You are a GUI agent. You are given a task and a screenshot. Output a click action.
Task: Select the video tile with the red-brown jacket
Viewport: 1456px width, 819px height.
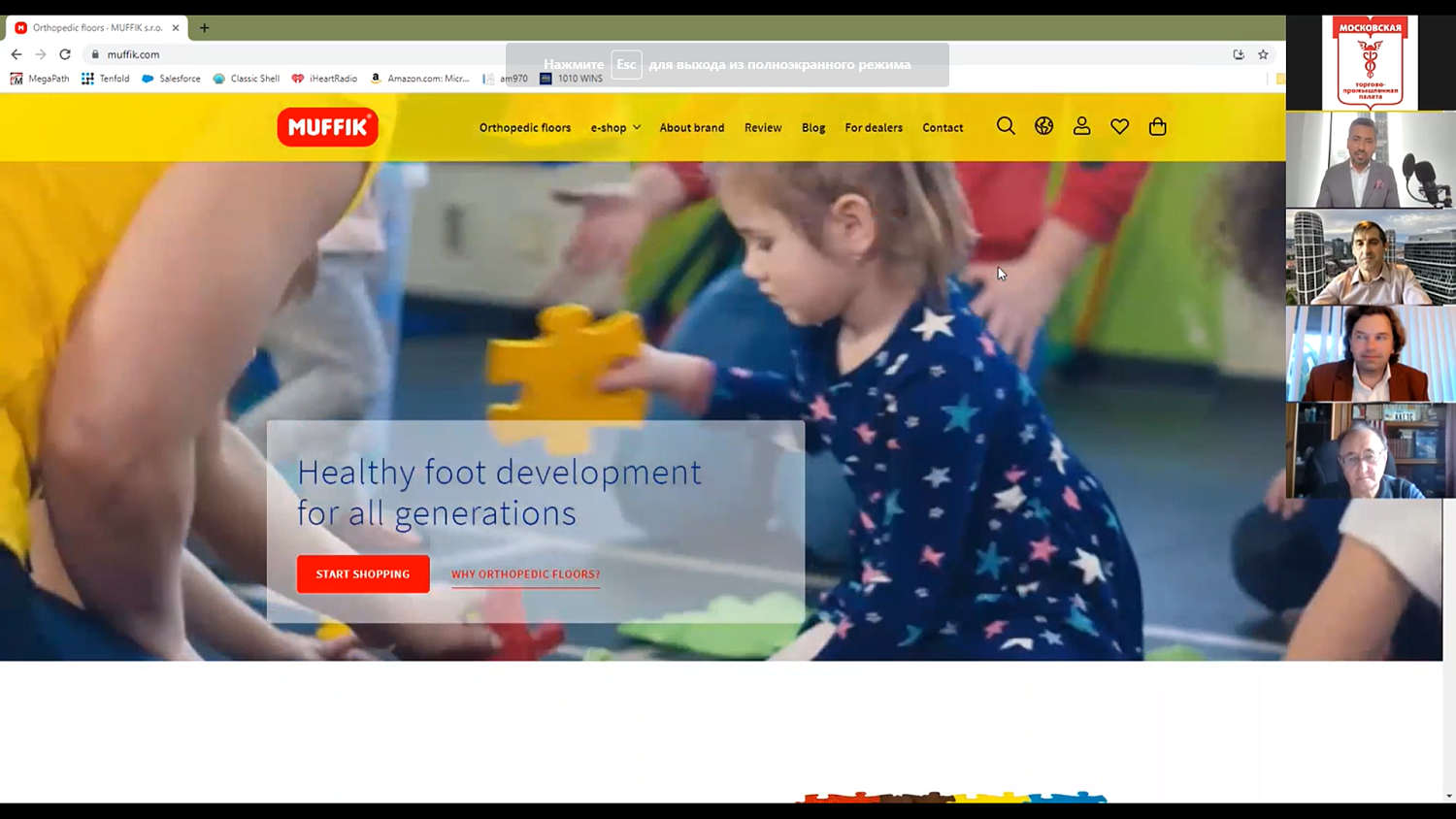pos(1371,354)
